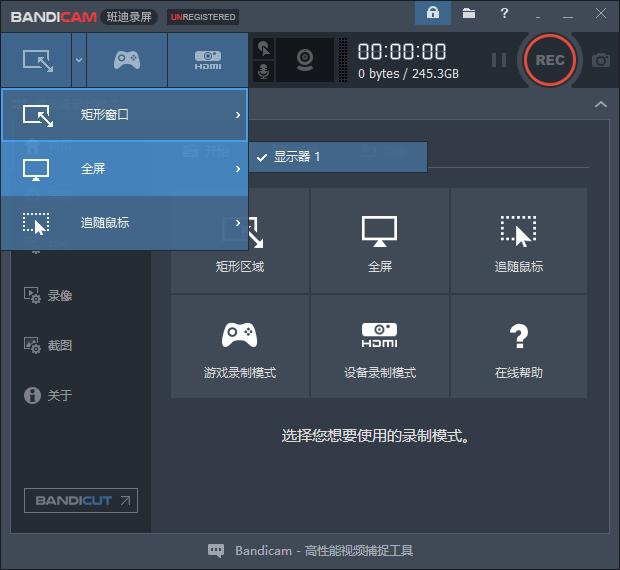The height and width of the screenshot is (570, 620).
Task: Click the 游戏录制模式 tile
Action: pyautogui.click(x=240, y=346)
